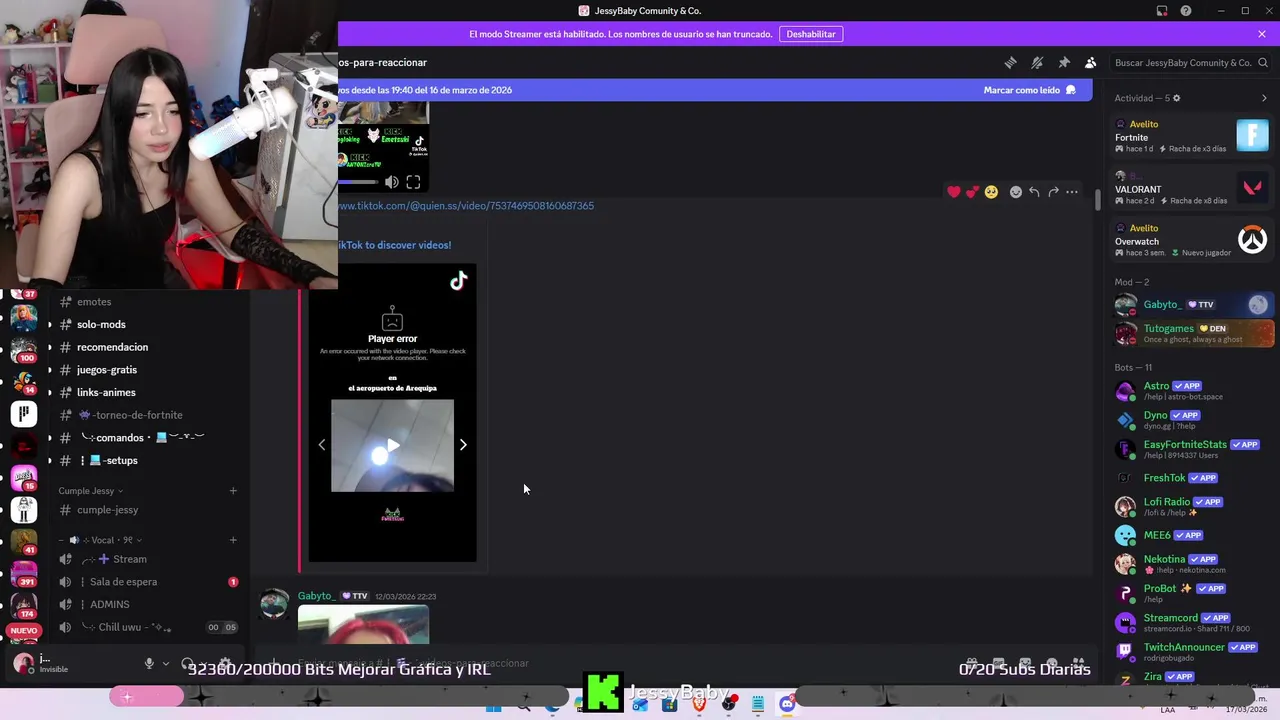Image resolution: width=1280 pixels, height=720 pixels.
Task: Open microphone options dropdown arrow
Action: pos(164,663)
